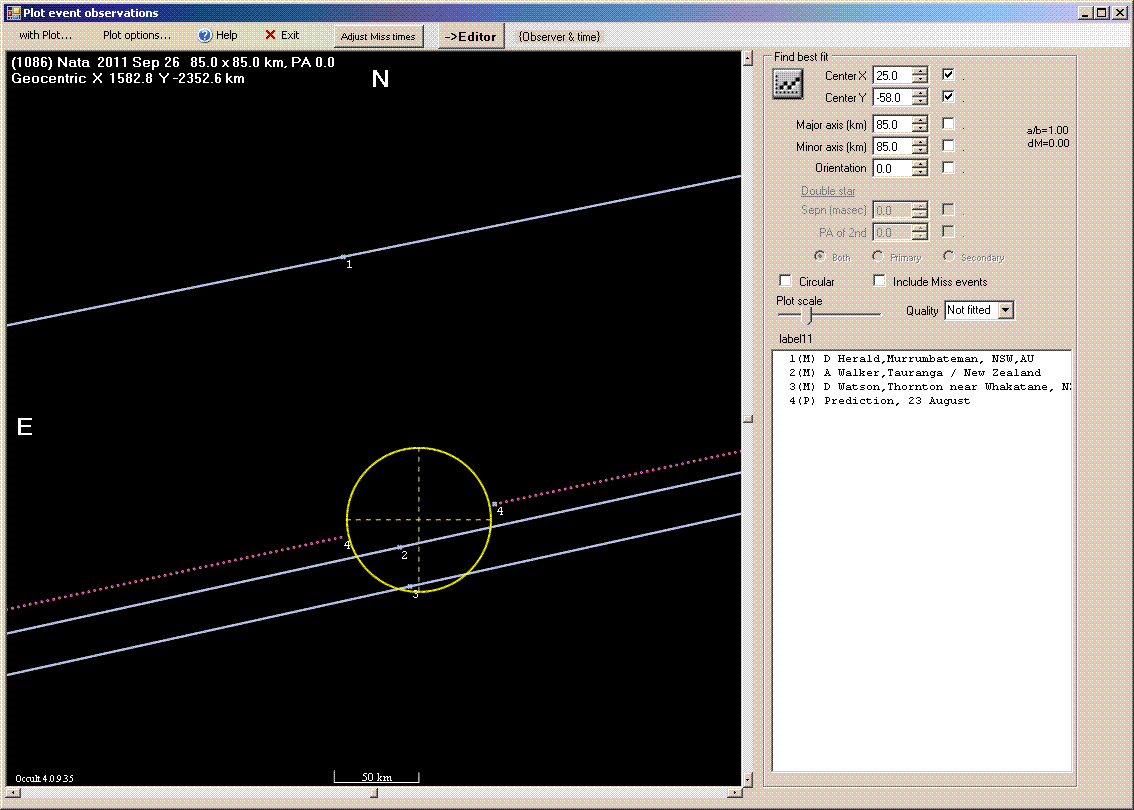Click the red X Exit icon
This screenshot has height=810, width=1134.
pyautogui.click(x=270, y=35)
